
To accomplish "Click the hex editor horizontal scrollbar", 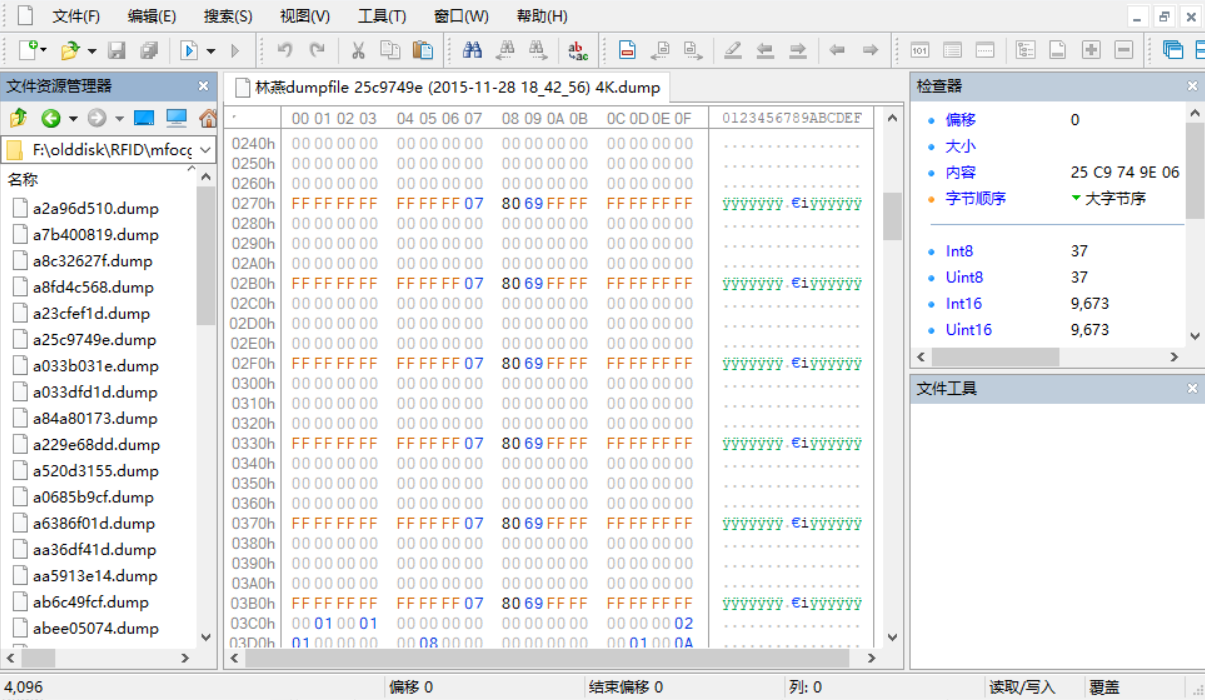I will 555,657.
